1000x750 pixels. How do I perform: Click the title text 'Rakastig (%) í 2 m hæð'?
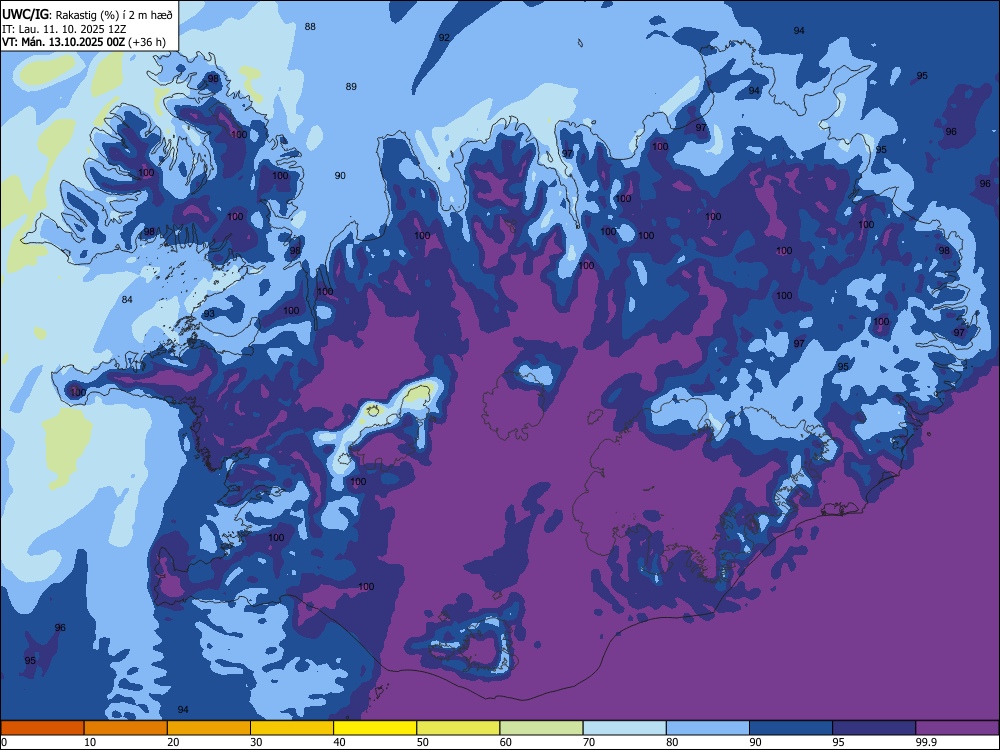pyautogui.click(x=114, y=15)
